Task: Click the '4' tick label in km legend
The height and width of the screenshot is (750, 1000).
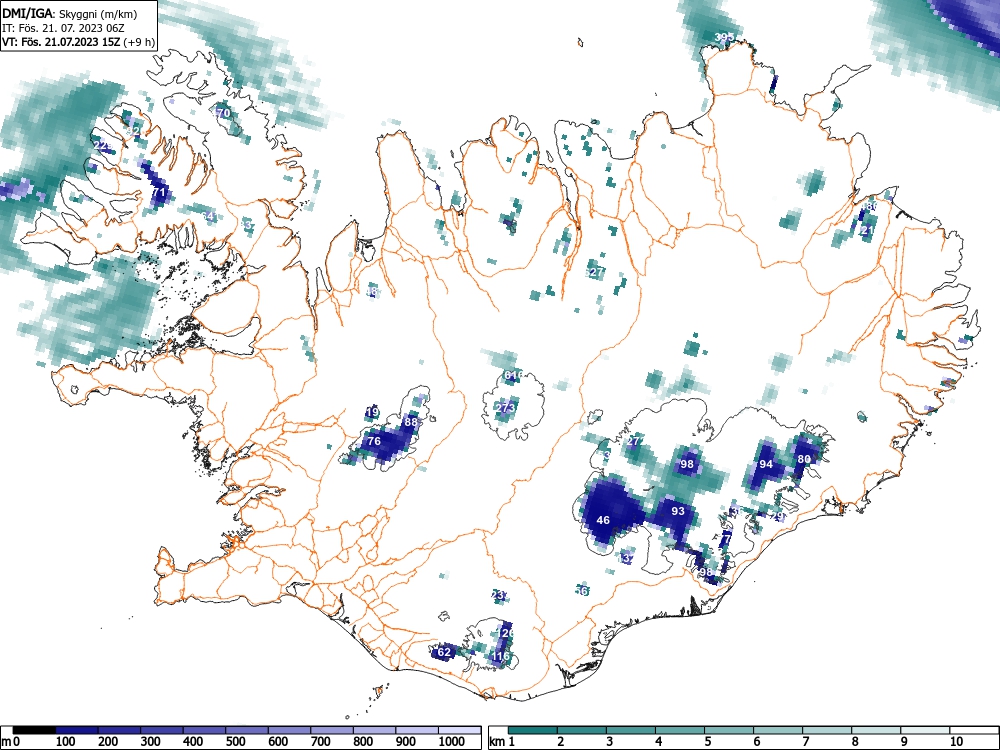Action: tap(659, 742)
